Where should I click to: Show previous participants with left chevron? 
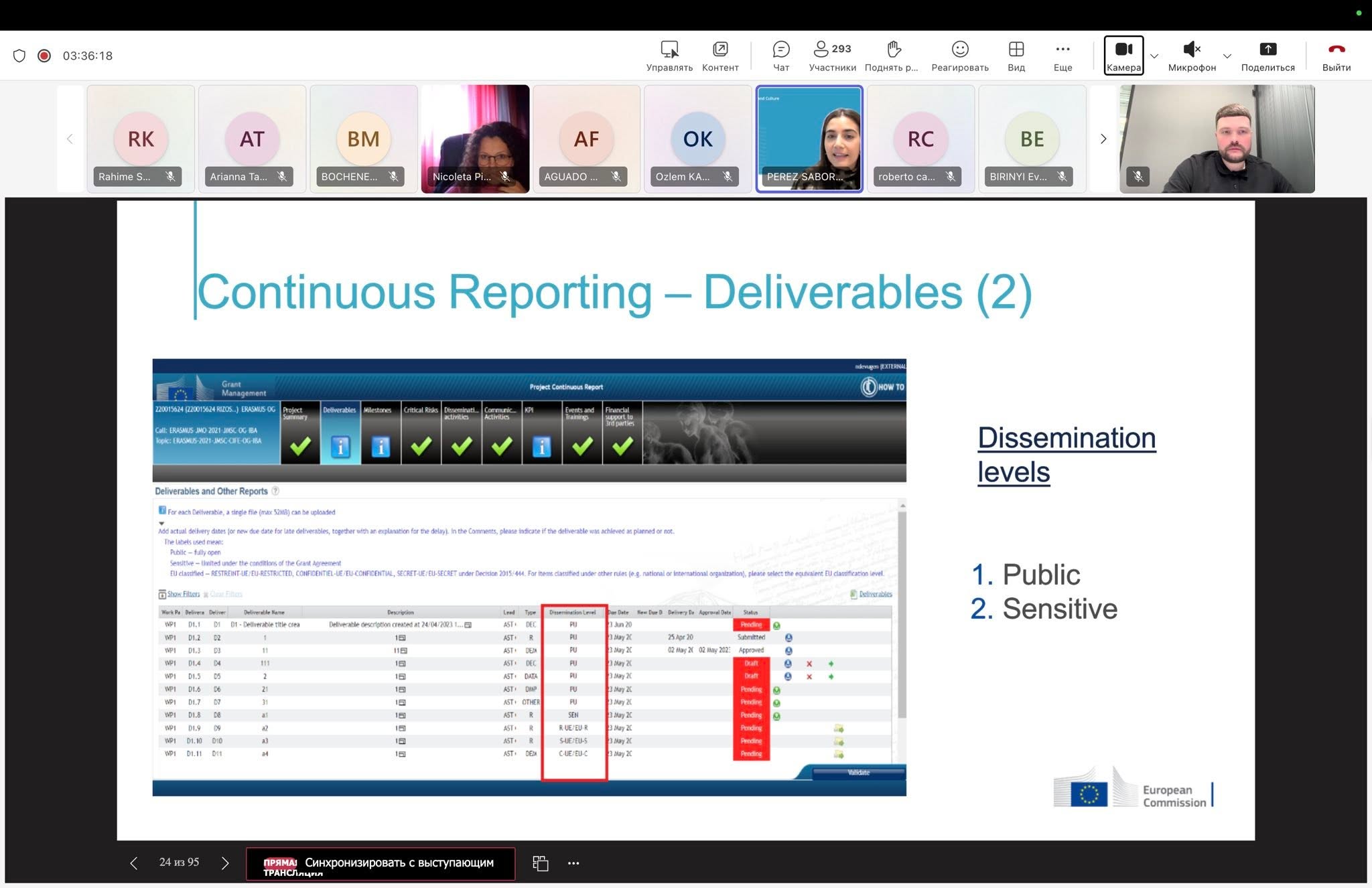click(x=70, y=139)
